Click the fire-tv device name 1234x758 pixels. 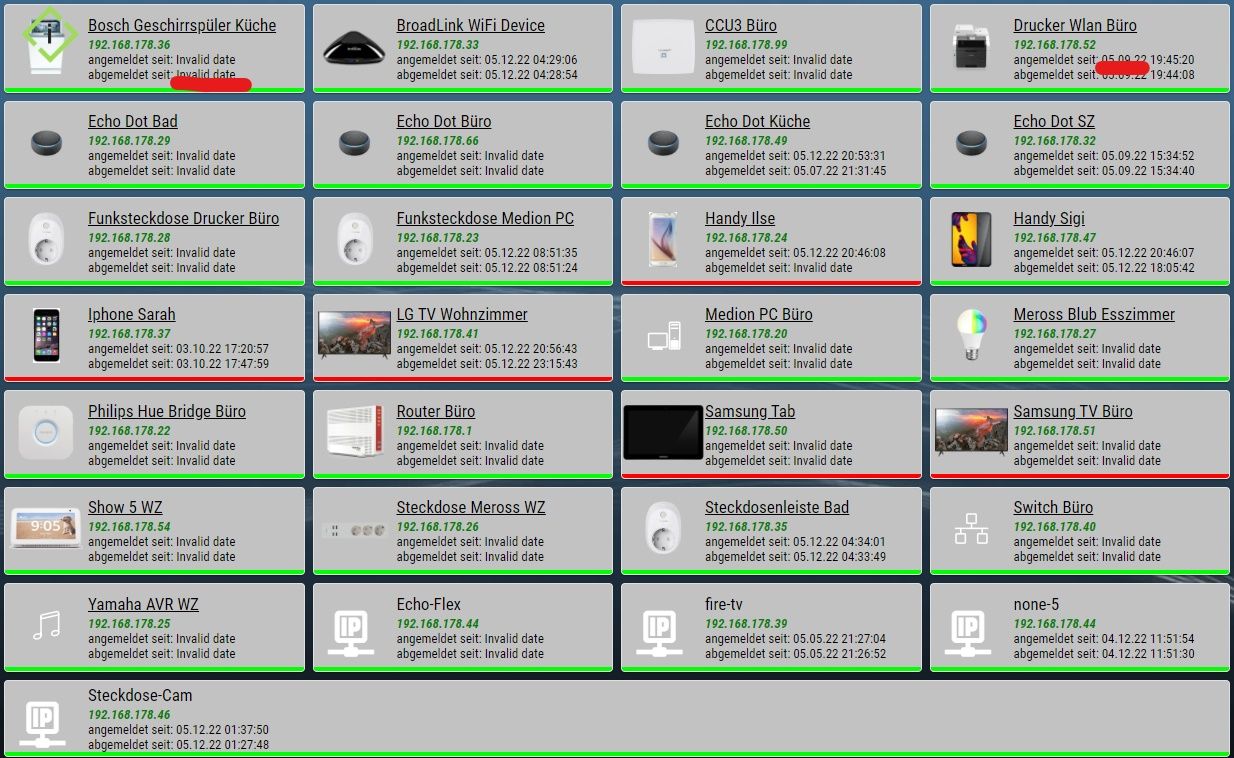(723, 604)
